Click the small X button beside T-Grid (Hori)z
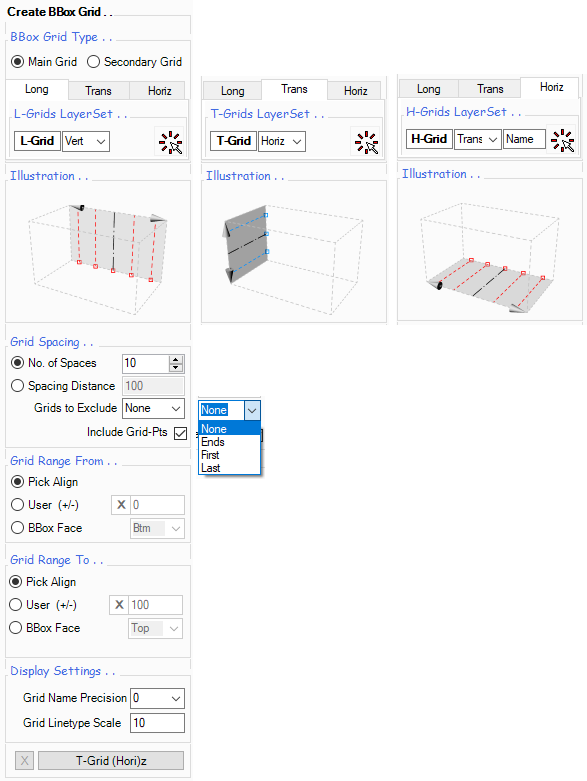 click(24, 761)
